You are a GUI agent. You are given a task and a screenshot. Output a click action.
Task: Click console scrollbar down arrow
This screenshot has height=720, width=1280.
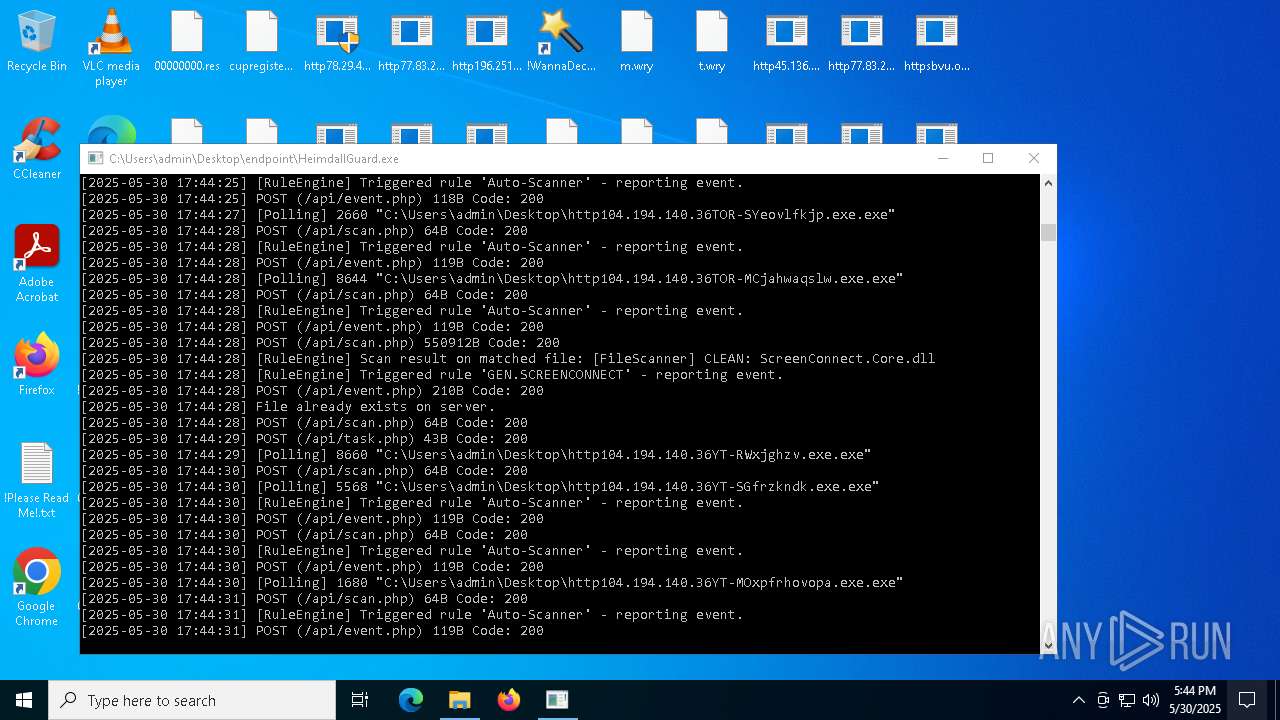(1048, 645)
